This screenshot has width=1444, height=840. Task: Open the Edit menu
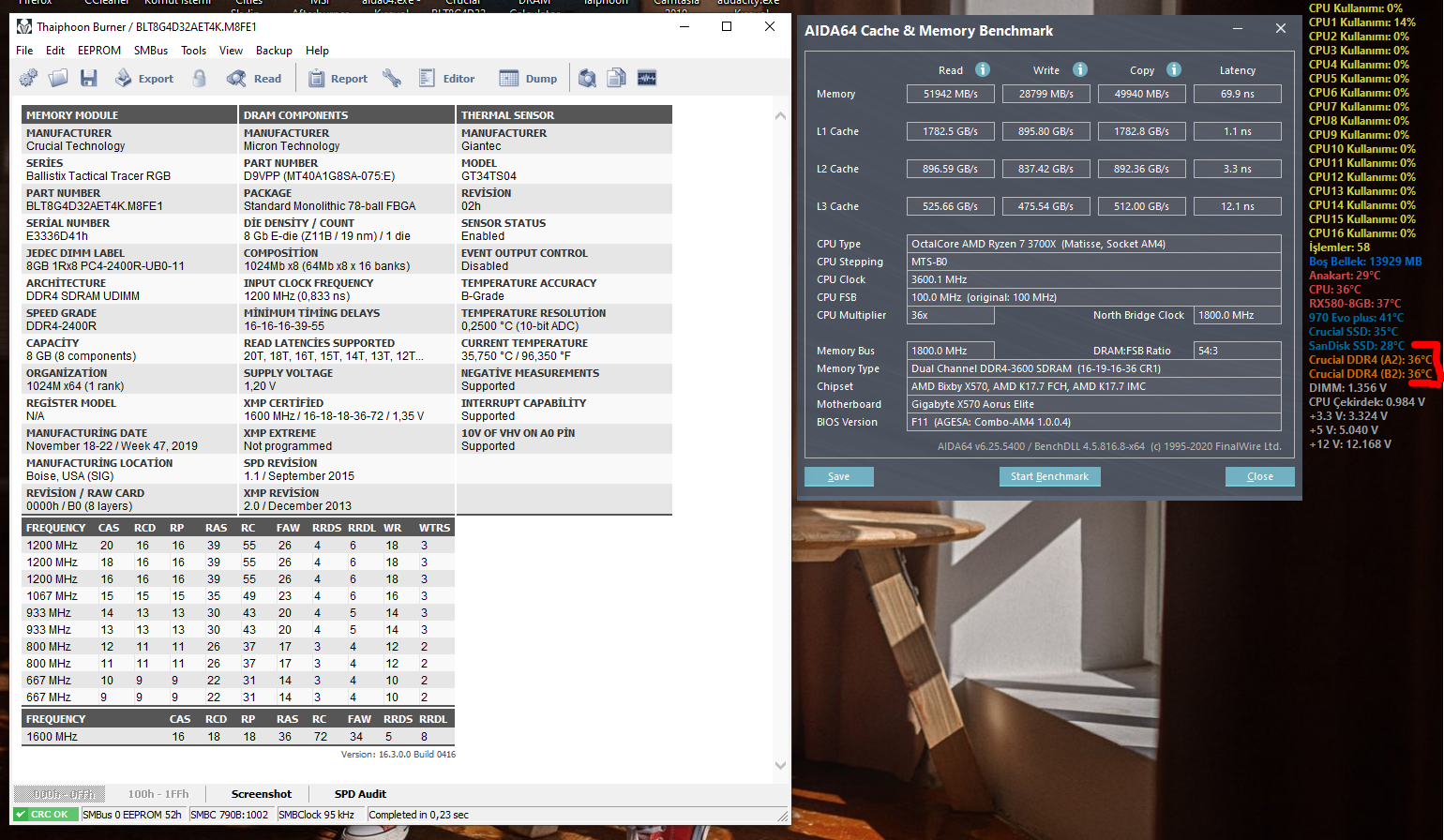55,51
